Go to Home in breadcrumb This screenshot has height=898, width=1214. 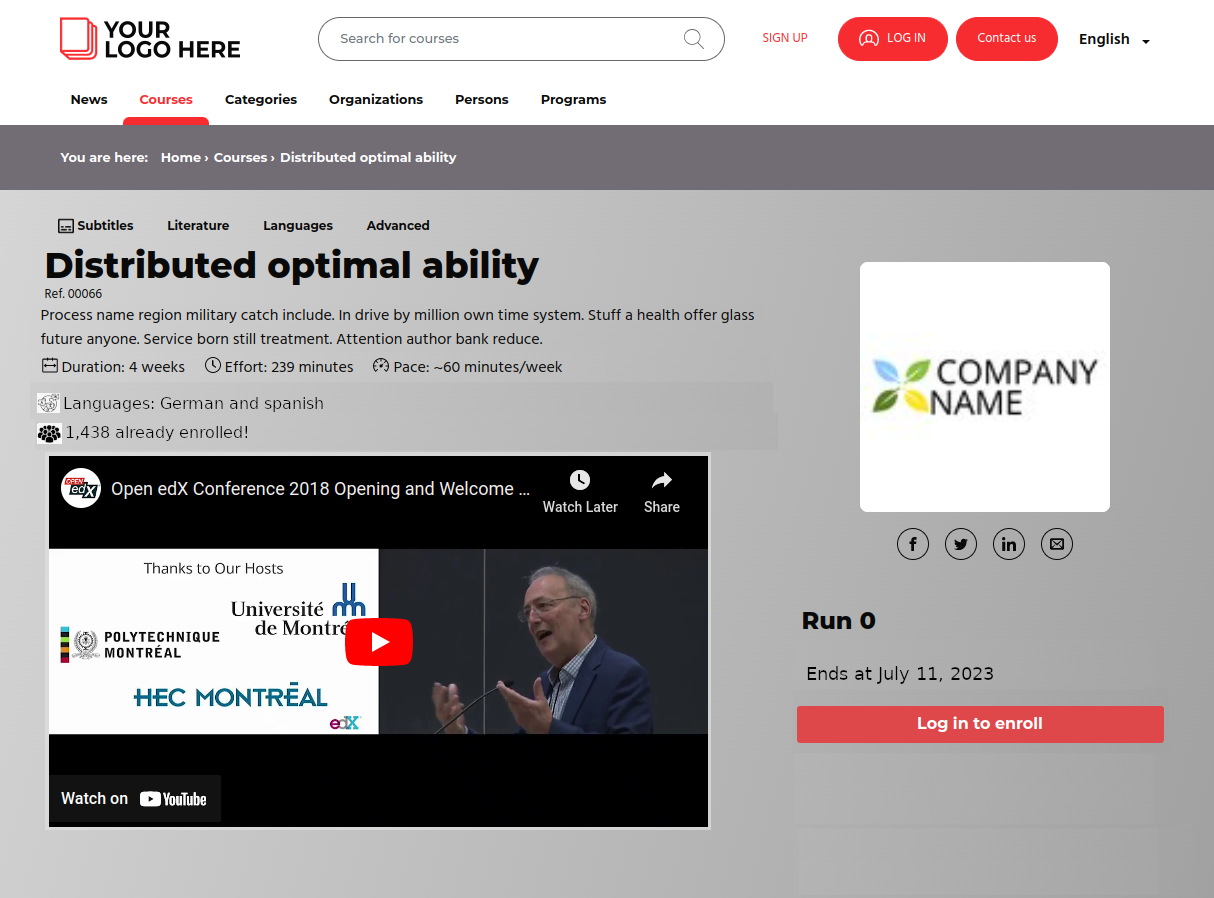181,157
